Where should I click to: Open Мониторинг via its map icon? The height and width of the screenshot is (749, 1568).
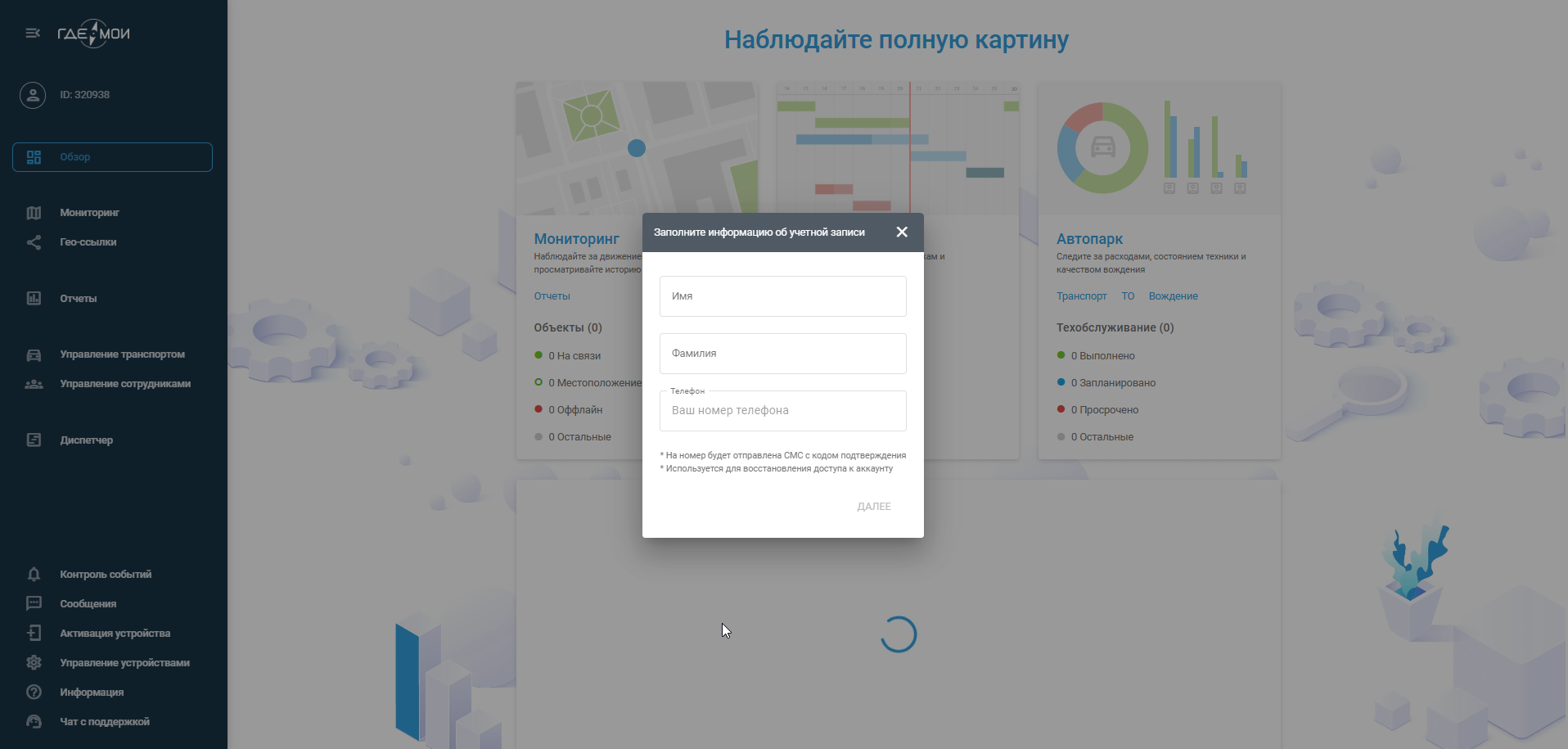point(34,213)
